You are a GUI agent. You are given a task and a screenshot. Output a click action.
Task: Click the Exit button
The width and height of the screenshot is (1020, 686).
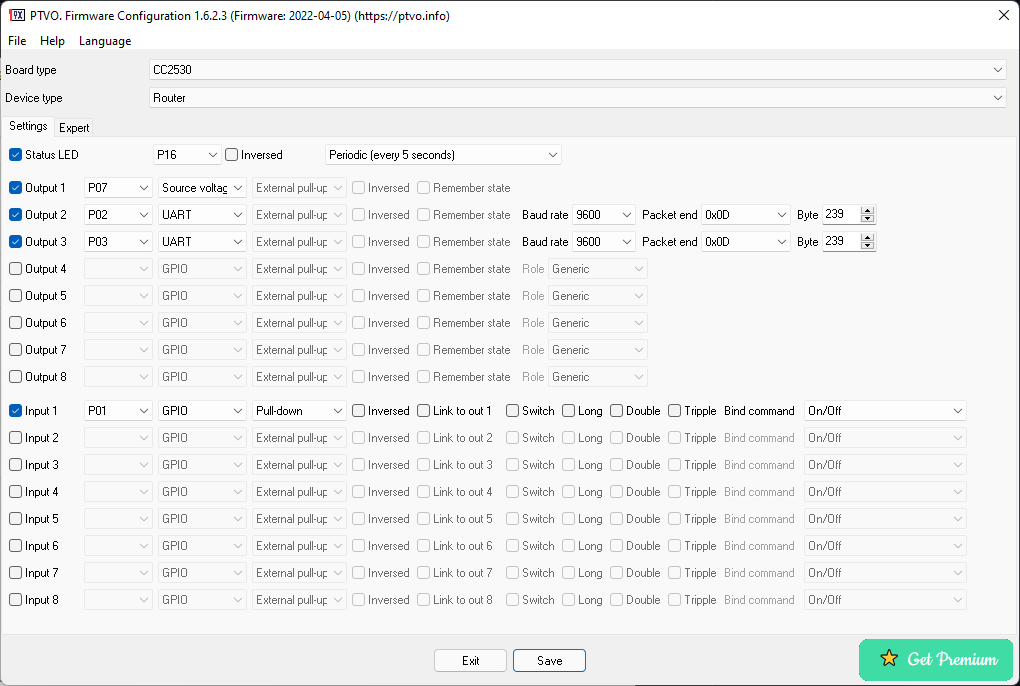(x=470, y=660)
